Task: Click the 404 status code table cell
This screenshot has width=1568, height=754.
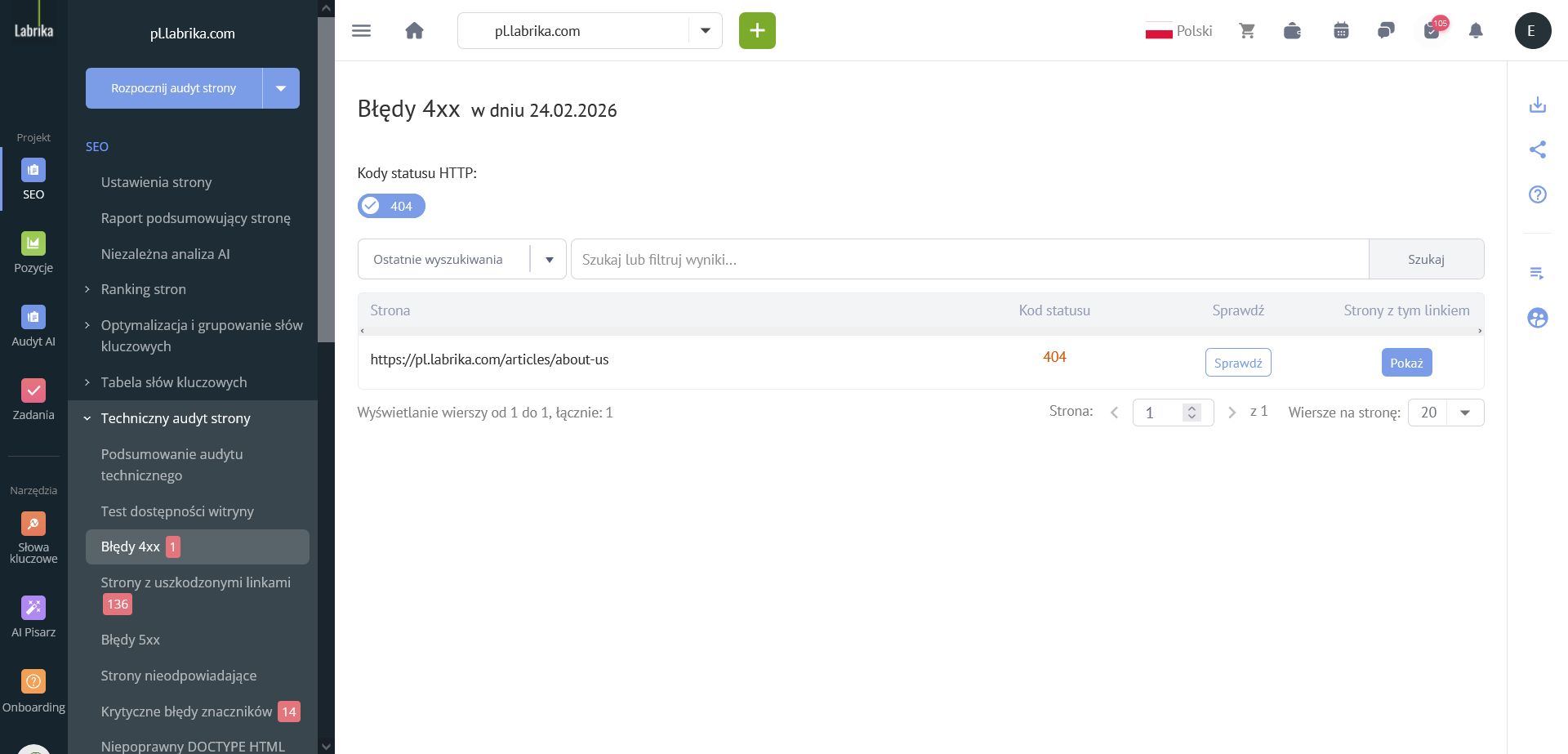Action: (1054, 357)
